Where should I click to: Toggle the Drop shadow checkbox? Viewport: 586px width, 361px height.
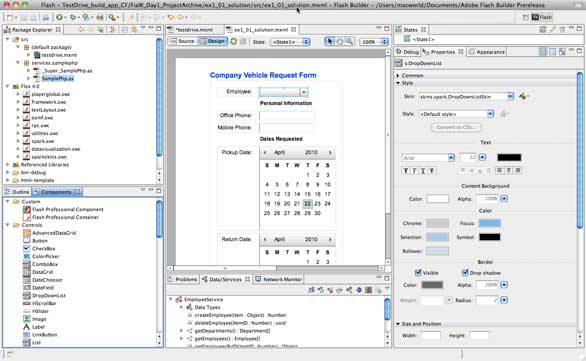pos(465,272)
